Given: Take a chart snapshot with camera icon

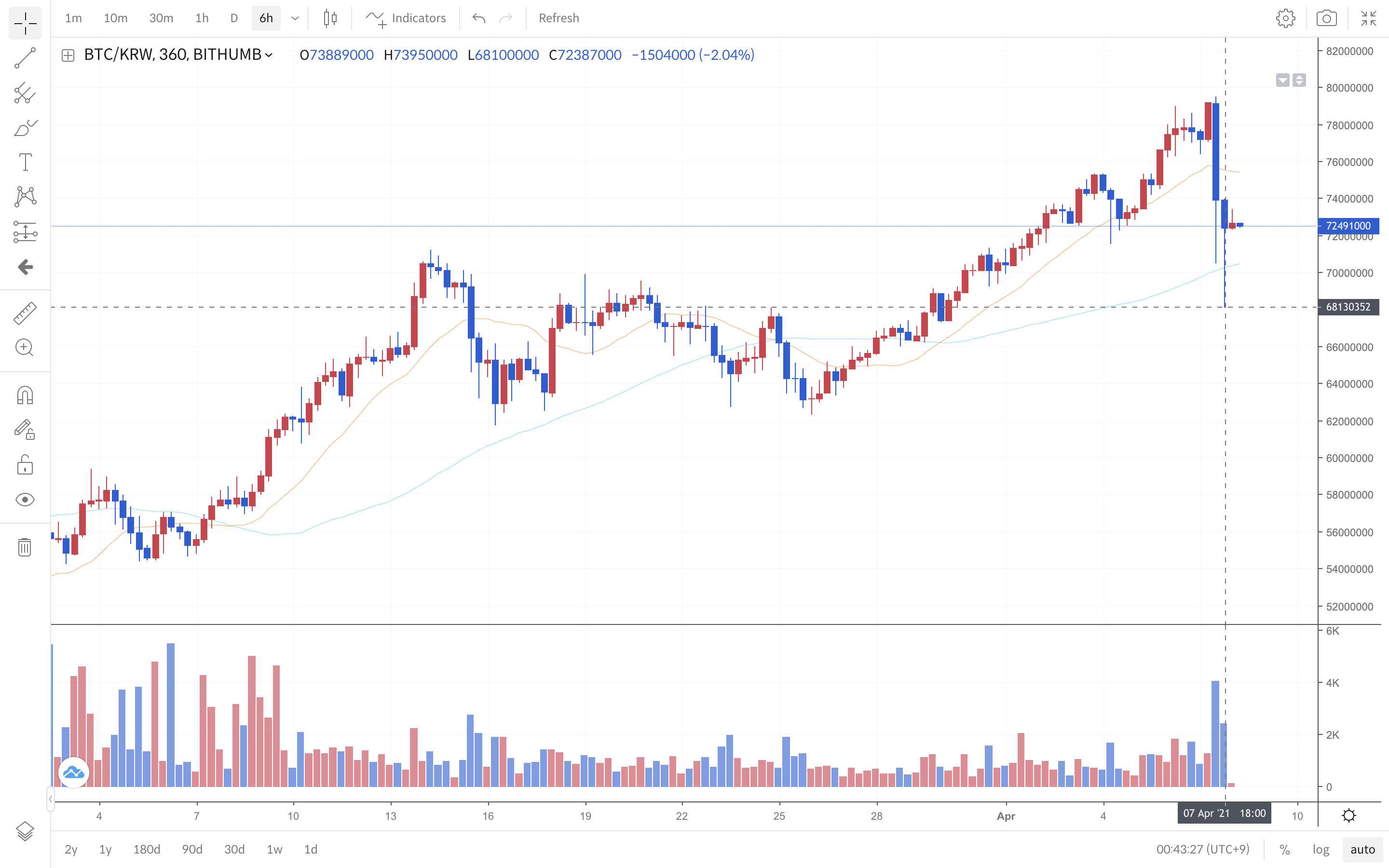Looking at the screenshot, I should click(1326, 18).
